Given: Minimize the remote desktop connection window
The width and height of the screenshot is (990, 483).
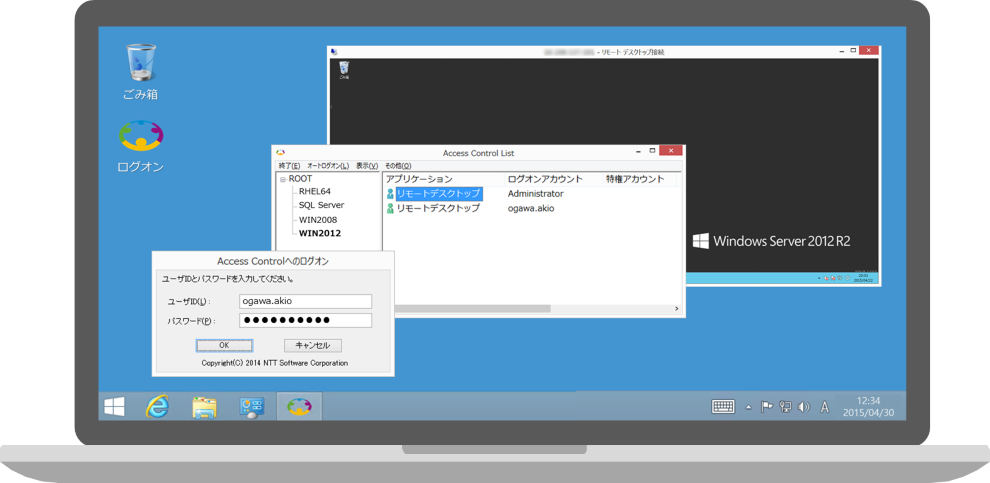Looking at the screenshot, I should click(841, 50).
